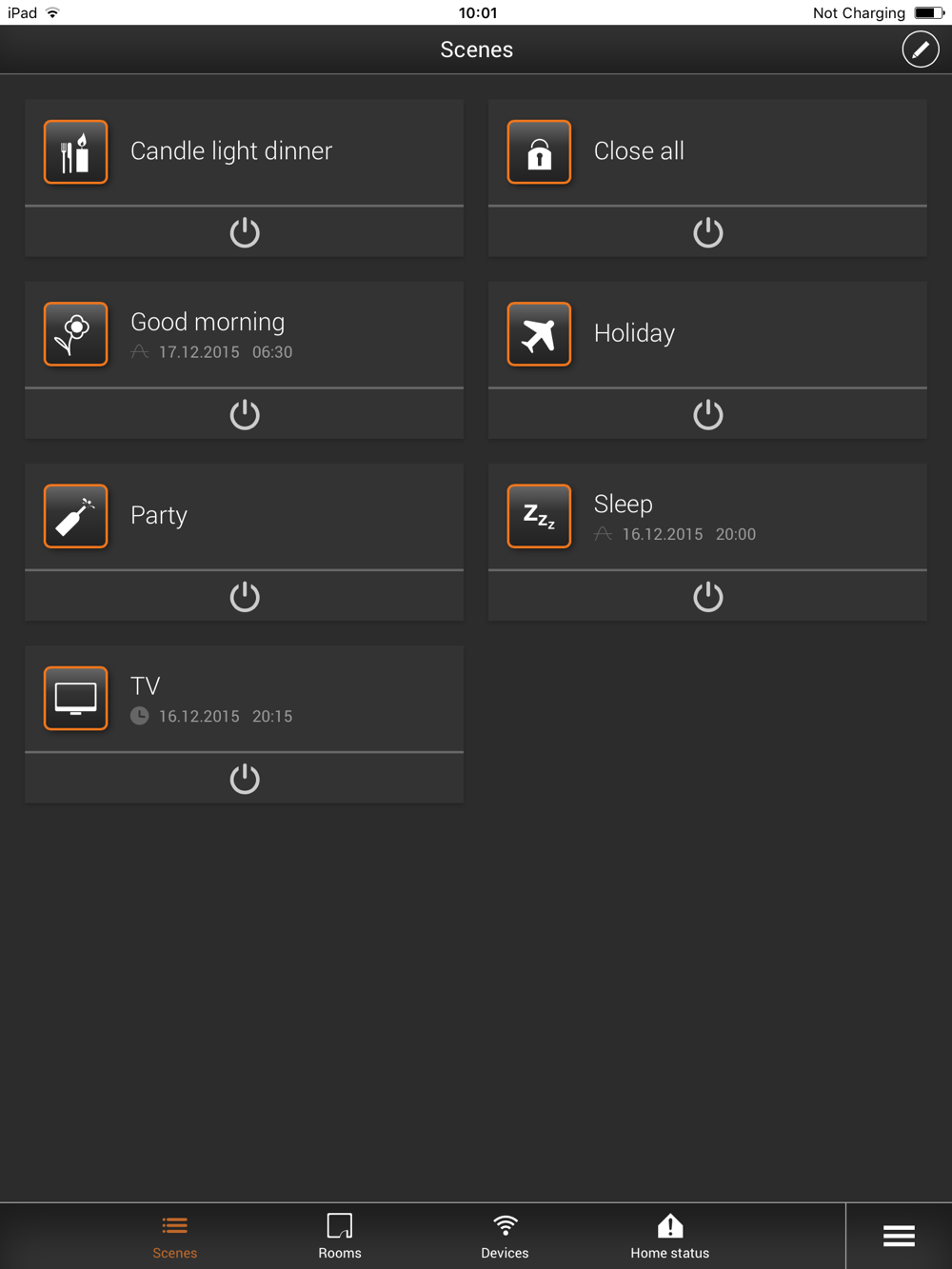Viewport: 952px width, 1269px height.
Task: Select the Sleep Zzz icon
Action: (x=539, y=516)
